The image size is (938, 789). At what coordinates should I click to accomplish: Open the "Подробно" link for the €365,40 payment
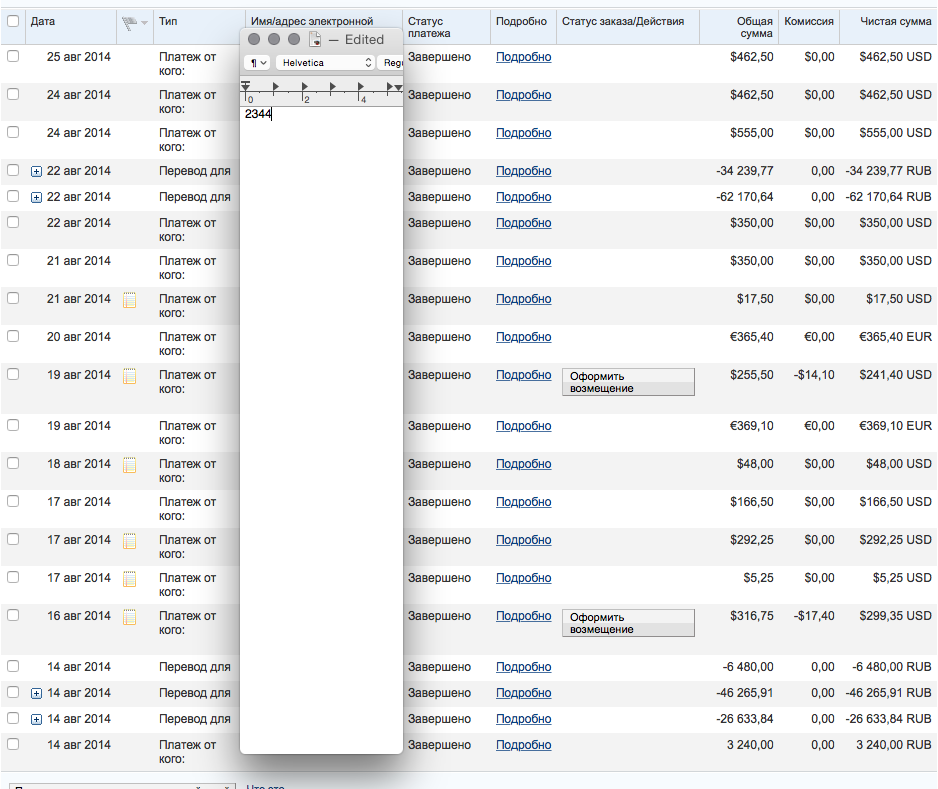tap(523, 337)
